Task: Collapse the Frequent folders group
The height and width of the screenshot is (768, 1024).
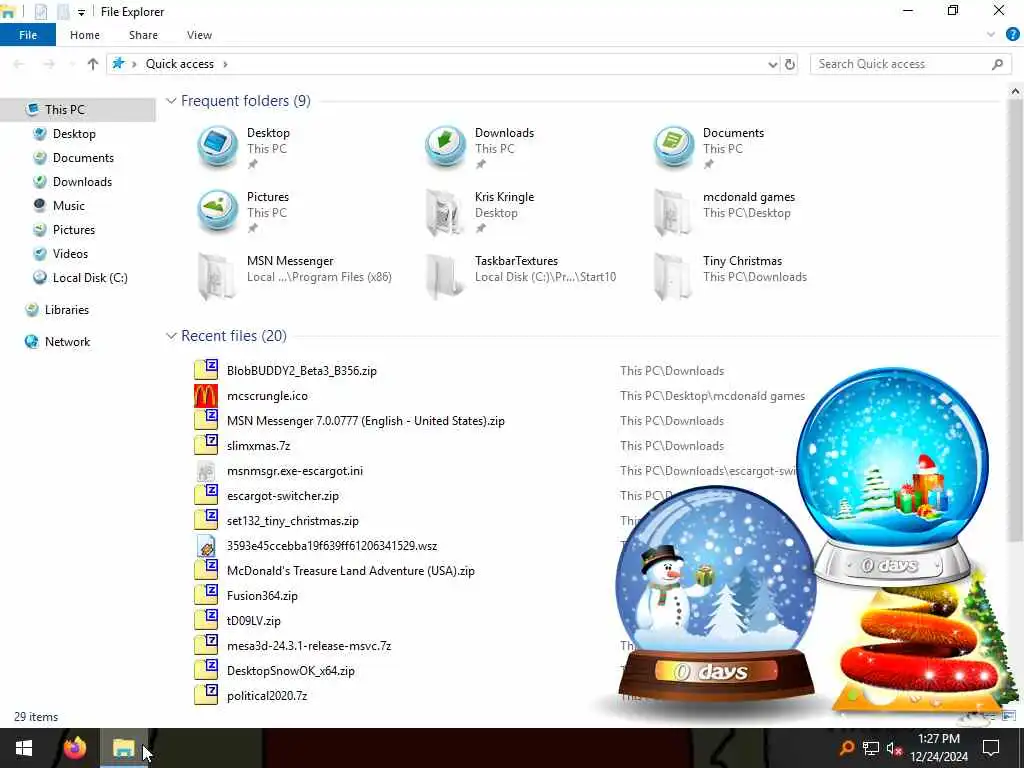Action: coord(171,101)
